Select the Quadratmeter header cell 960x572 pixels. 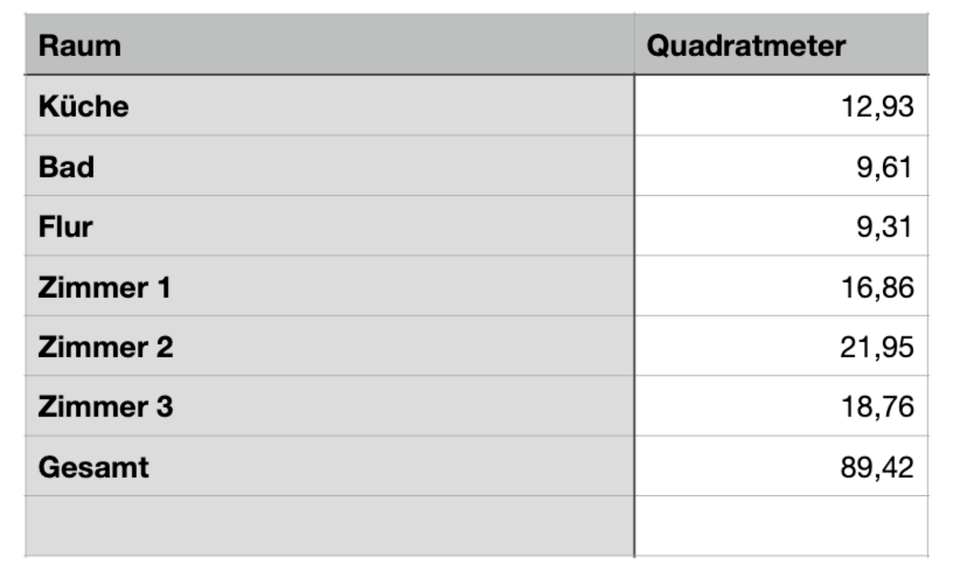(746, 46)
